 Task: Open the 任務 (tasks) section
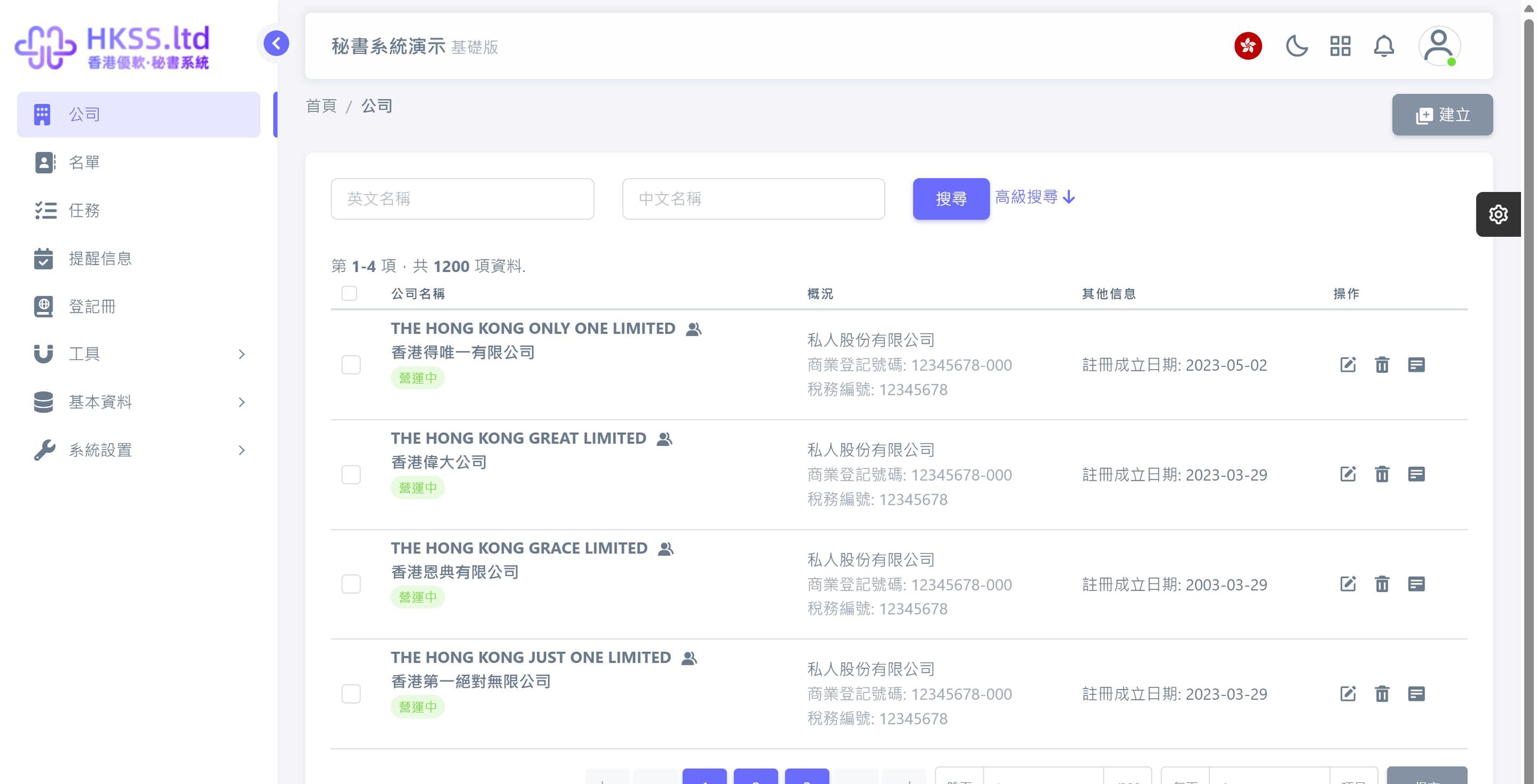pos(84,210)
